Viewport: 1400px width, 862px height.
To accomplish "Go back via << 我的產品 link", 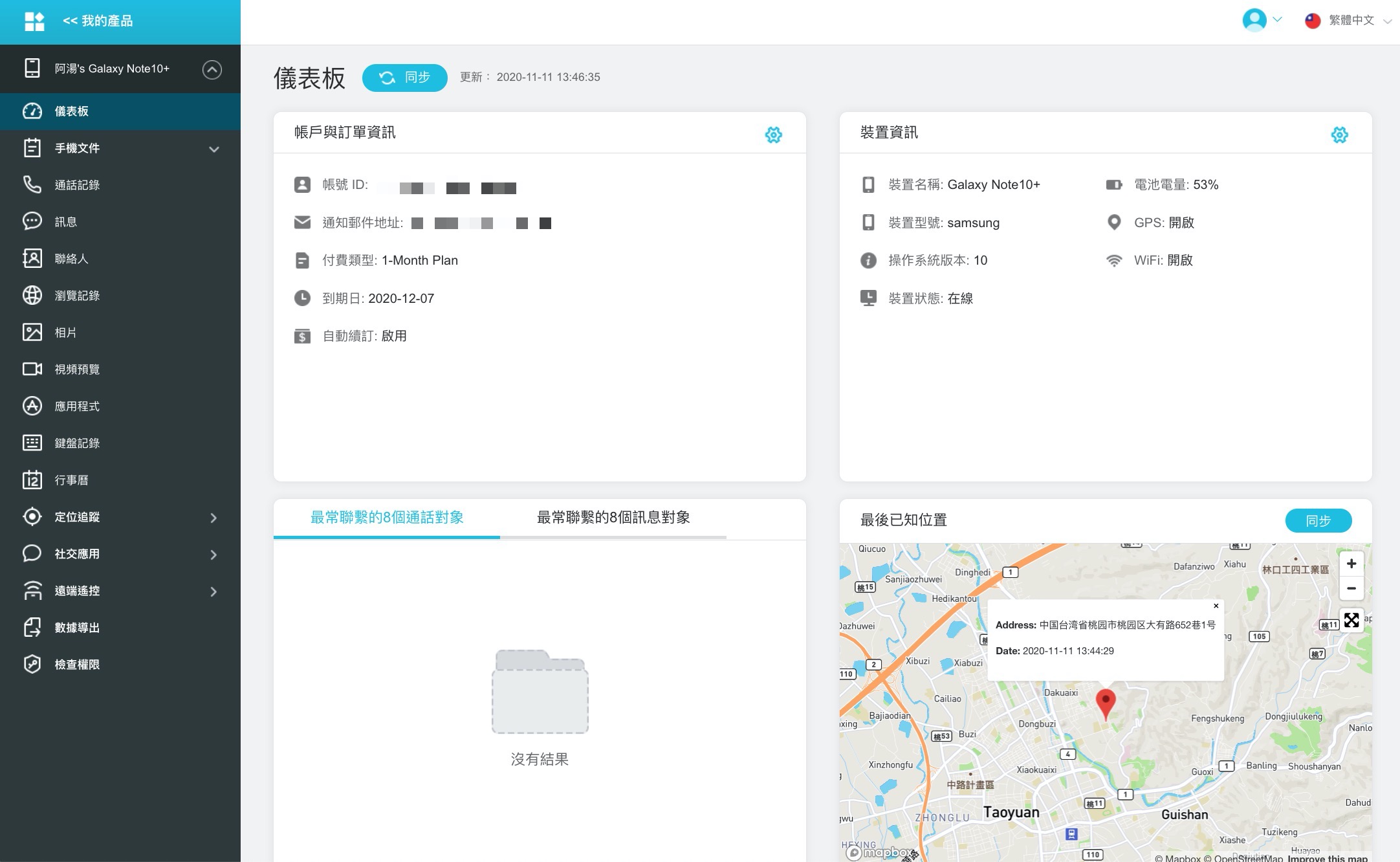I will tap(98, 21).
